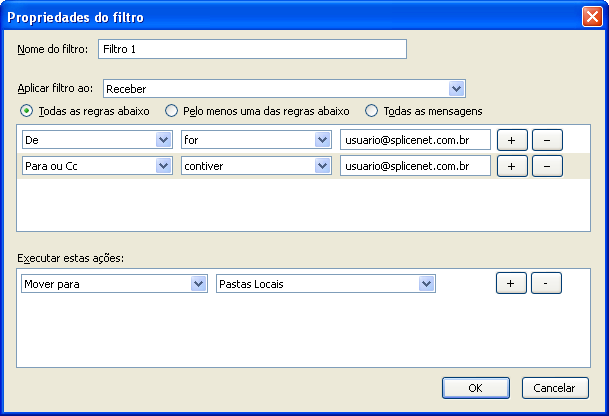Click the Cancelar button

pyautogui.click(x=555, y=388)
